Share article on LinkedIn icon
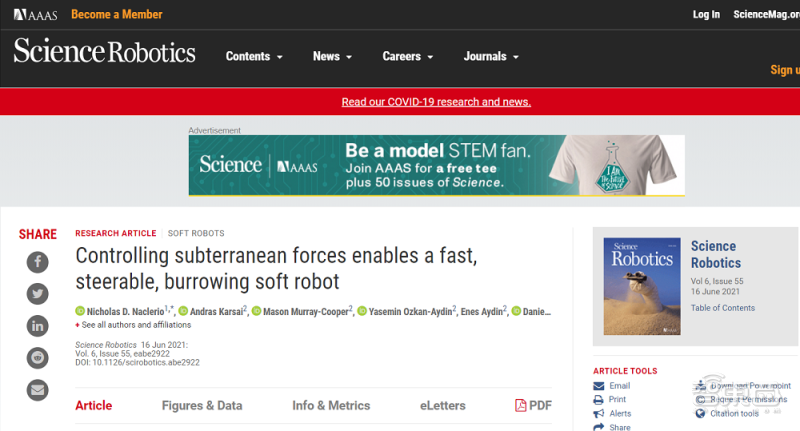The width and height of the screenshot is (800, 431). tap(38, 326)
